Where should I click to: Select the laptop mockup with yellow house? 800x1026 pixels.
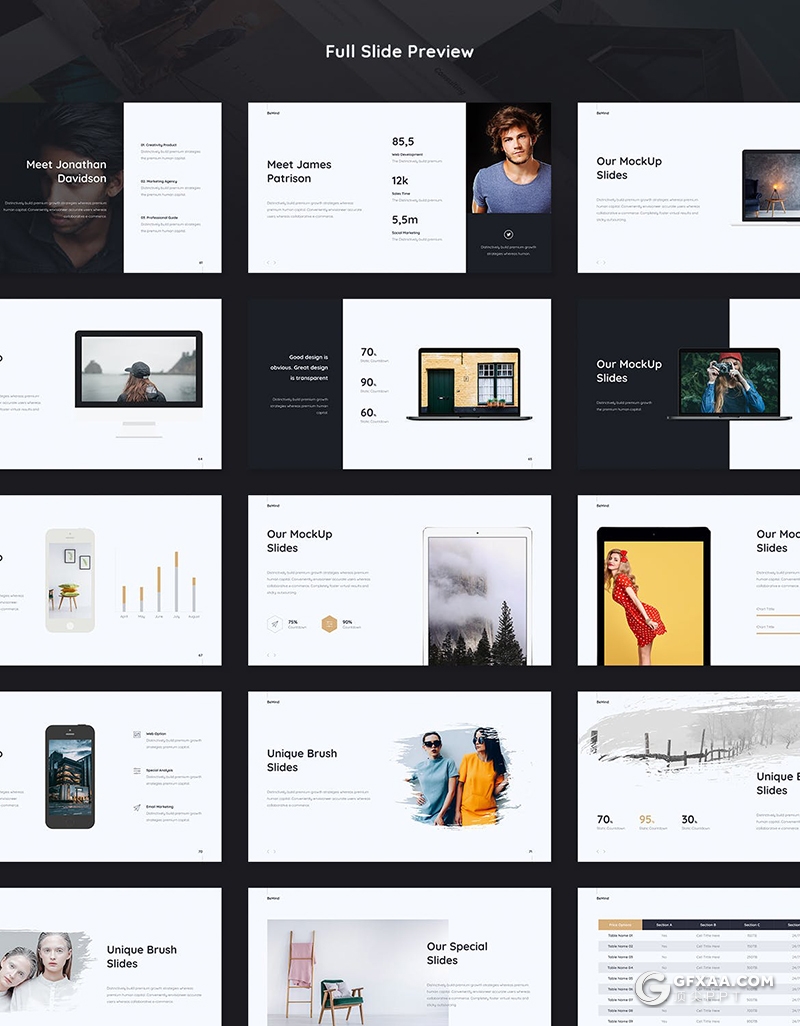(469, 384)
